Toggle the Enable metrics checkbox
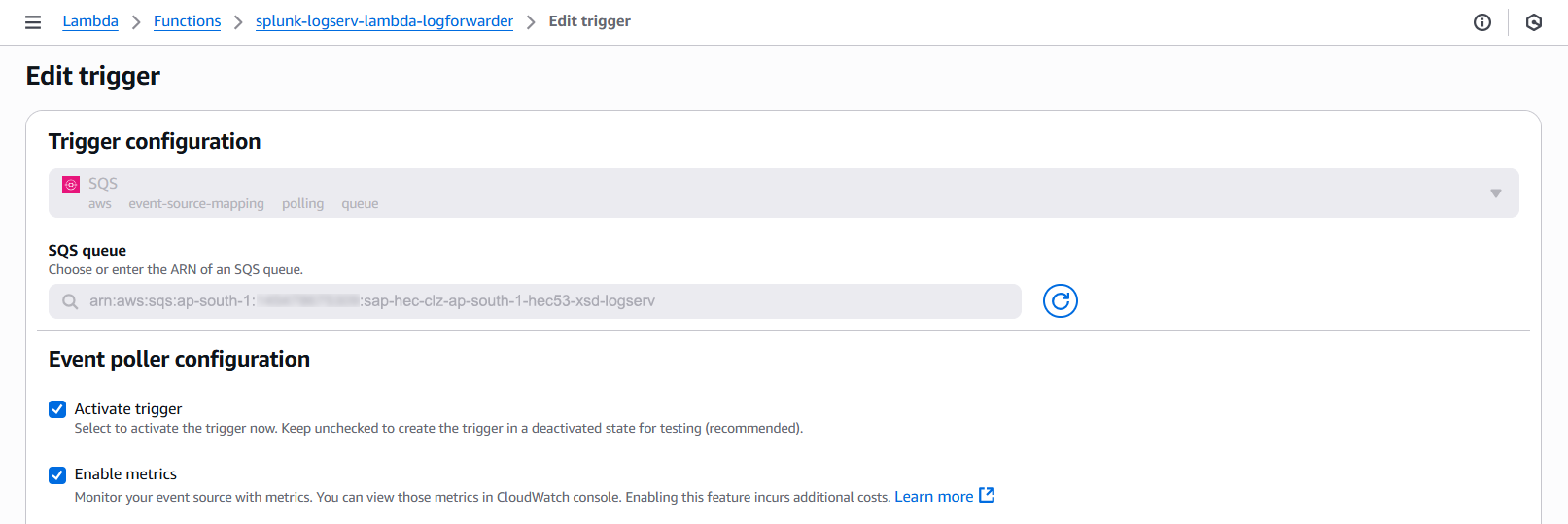 57,474
